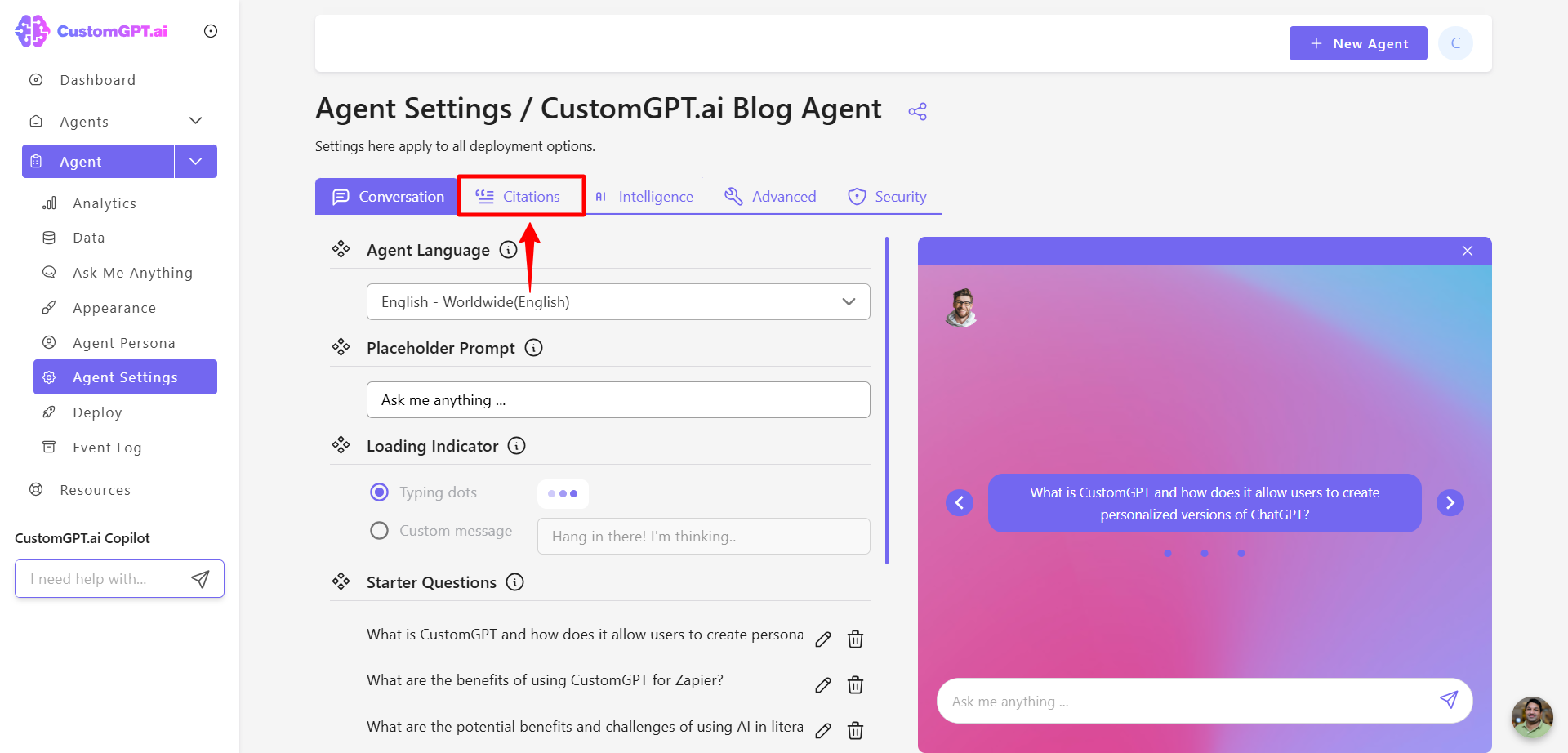Open Agent Persona page
Image resolution: width=1568 pixels, height=753 pixels.
pyautogui.click(x=123, y=343)
